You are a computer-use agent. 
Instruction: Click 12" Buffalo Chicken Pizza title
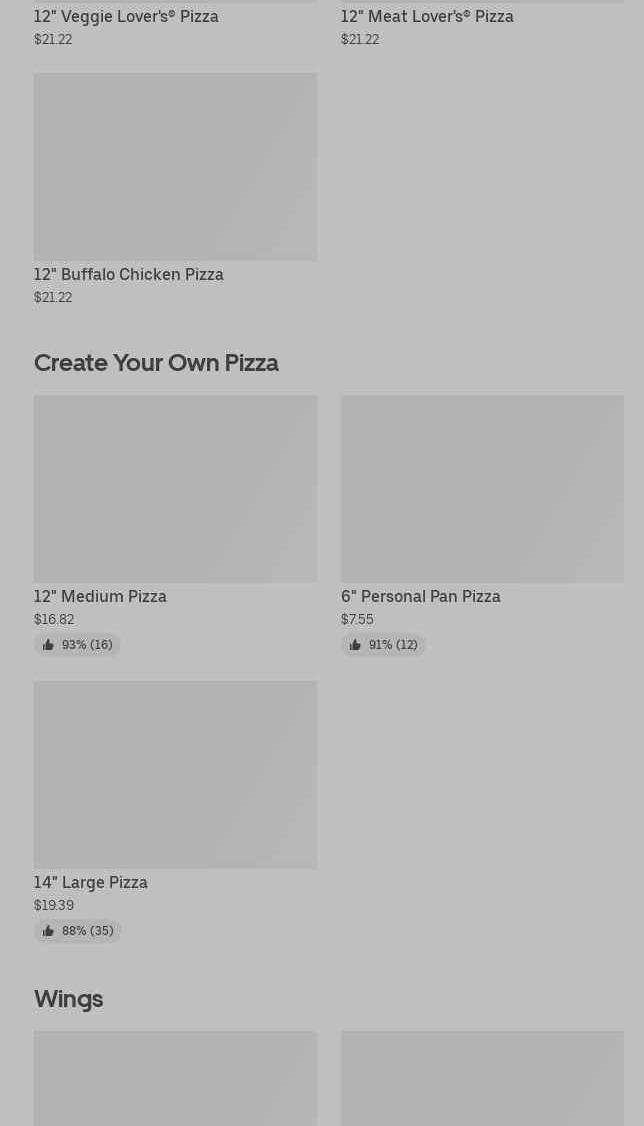[129, 274]
